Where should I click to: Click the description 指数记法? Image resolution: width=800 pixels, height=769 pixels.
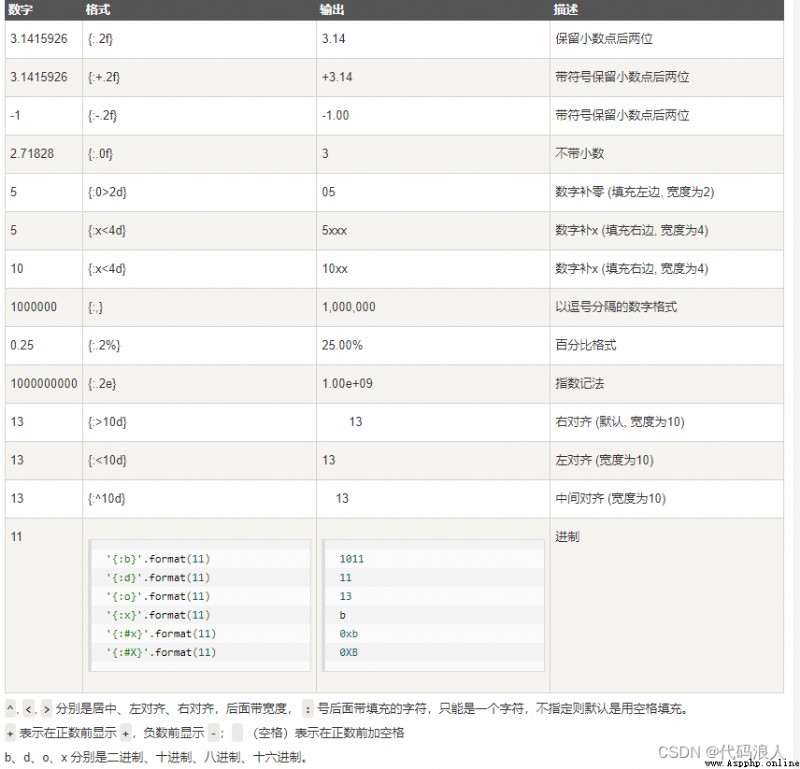point(580,383)
